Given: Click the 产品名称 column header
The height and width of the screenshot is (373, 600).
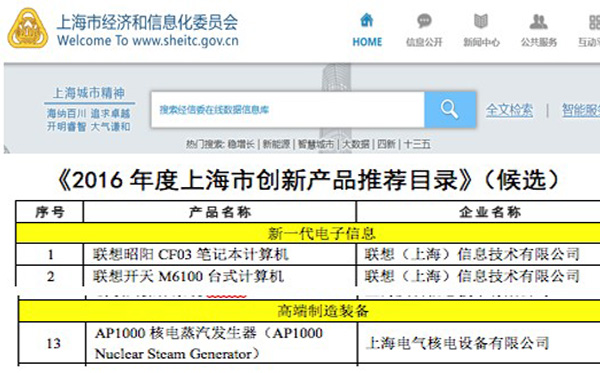Looking at the screenshot, I should pos(220,212).
